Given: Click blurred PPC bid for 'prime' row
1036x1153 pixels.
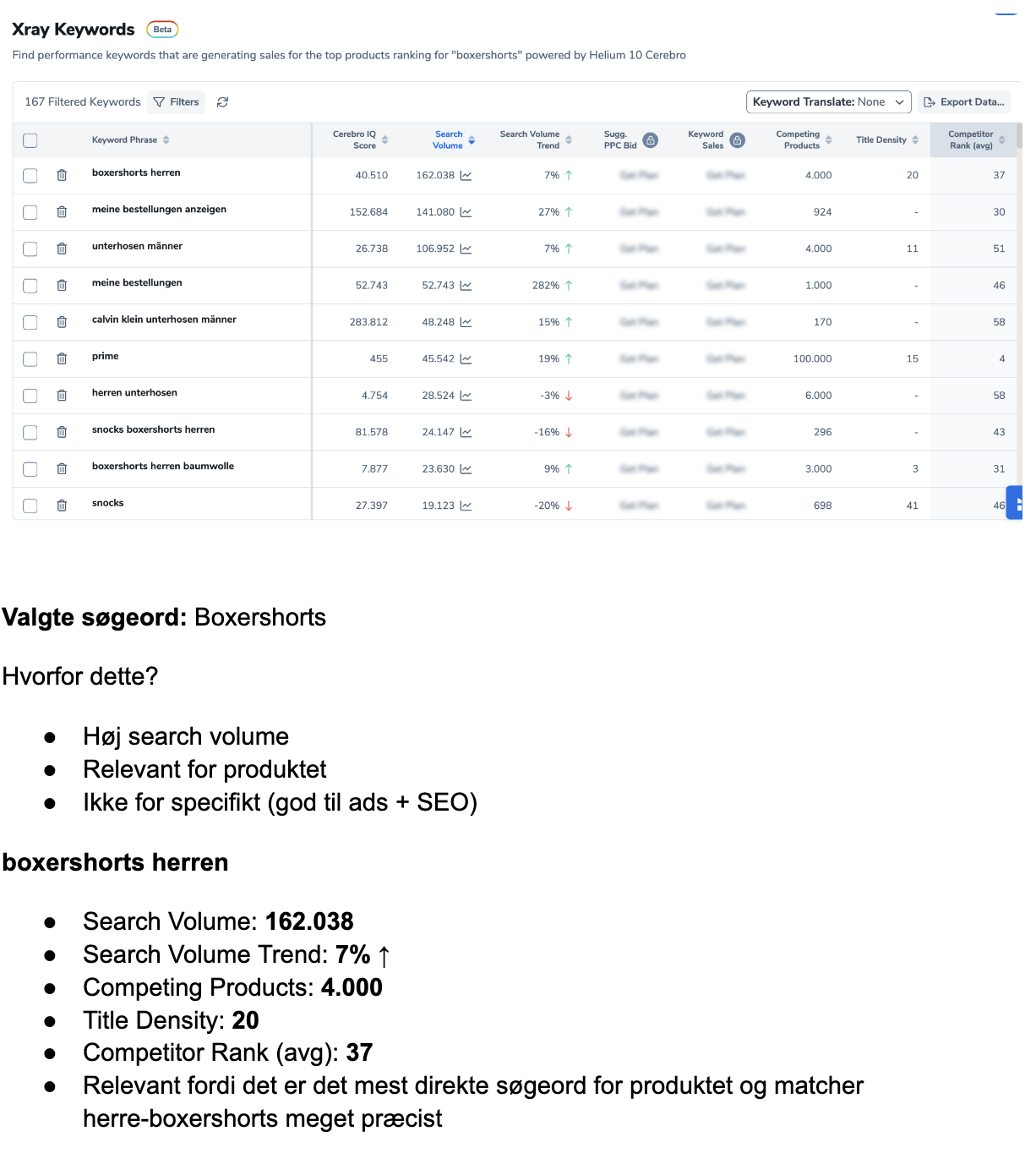Looking at the screenshot, I should click(639, 359).
